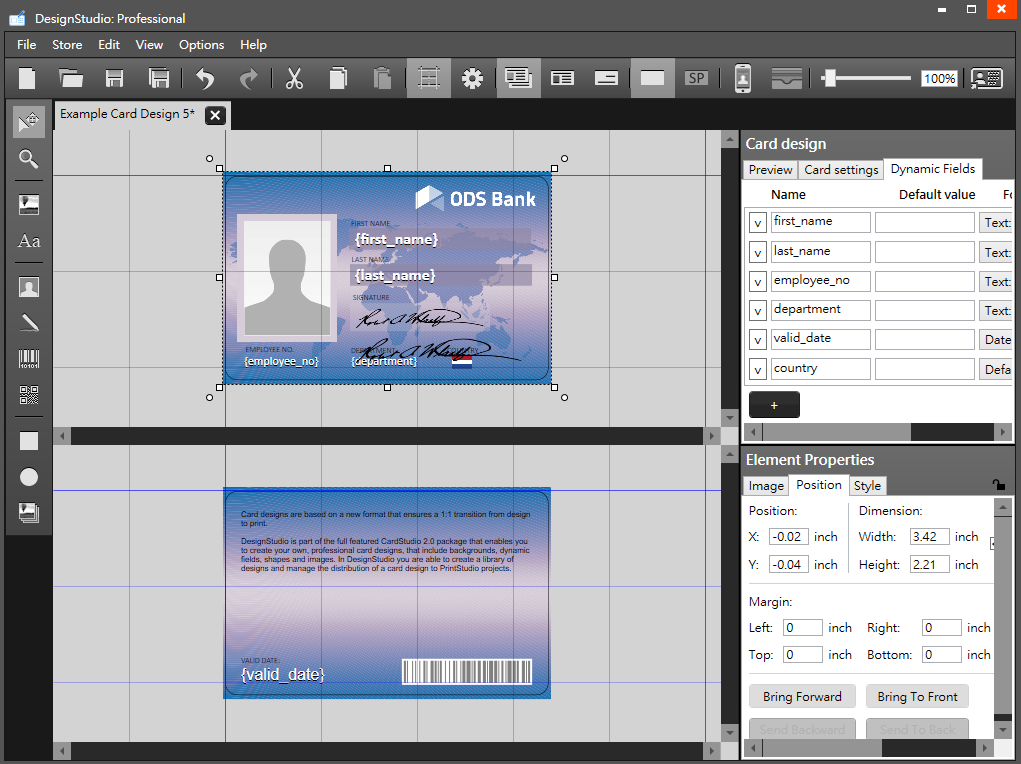
Task: Click the zoom slider handle in toolbar
Action: pyautogui.click(x=829, y=78)
